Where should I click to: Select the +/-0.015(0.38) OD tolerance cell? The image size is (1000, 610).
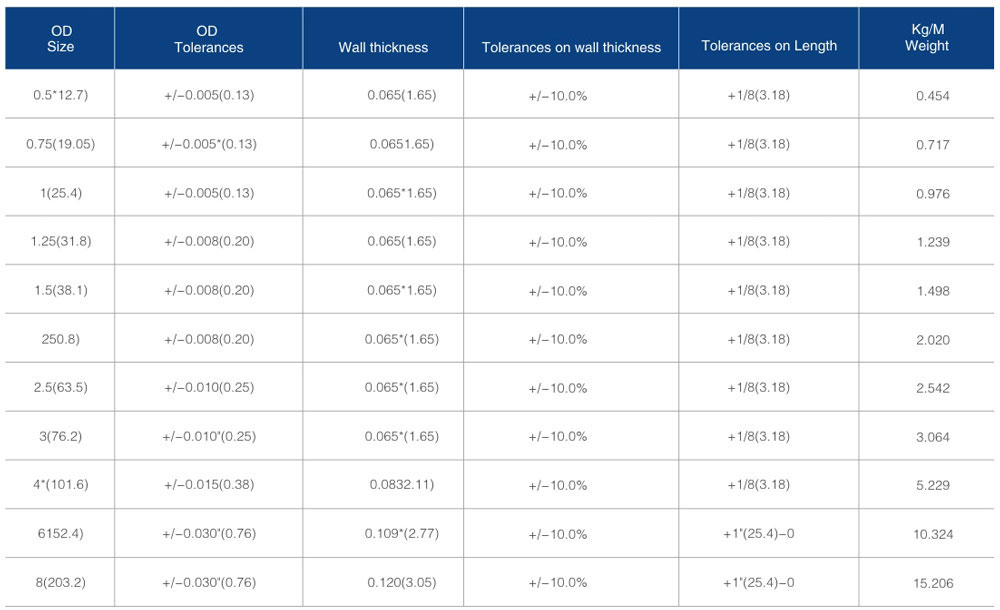pyautogui.click(x=209, y=485)
